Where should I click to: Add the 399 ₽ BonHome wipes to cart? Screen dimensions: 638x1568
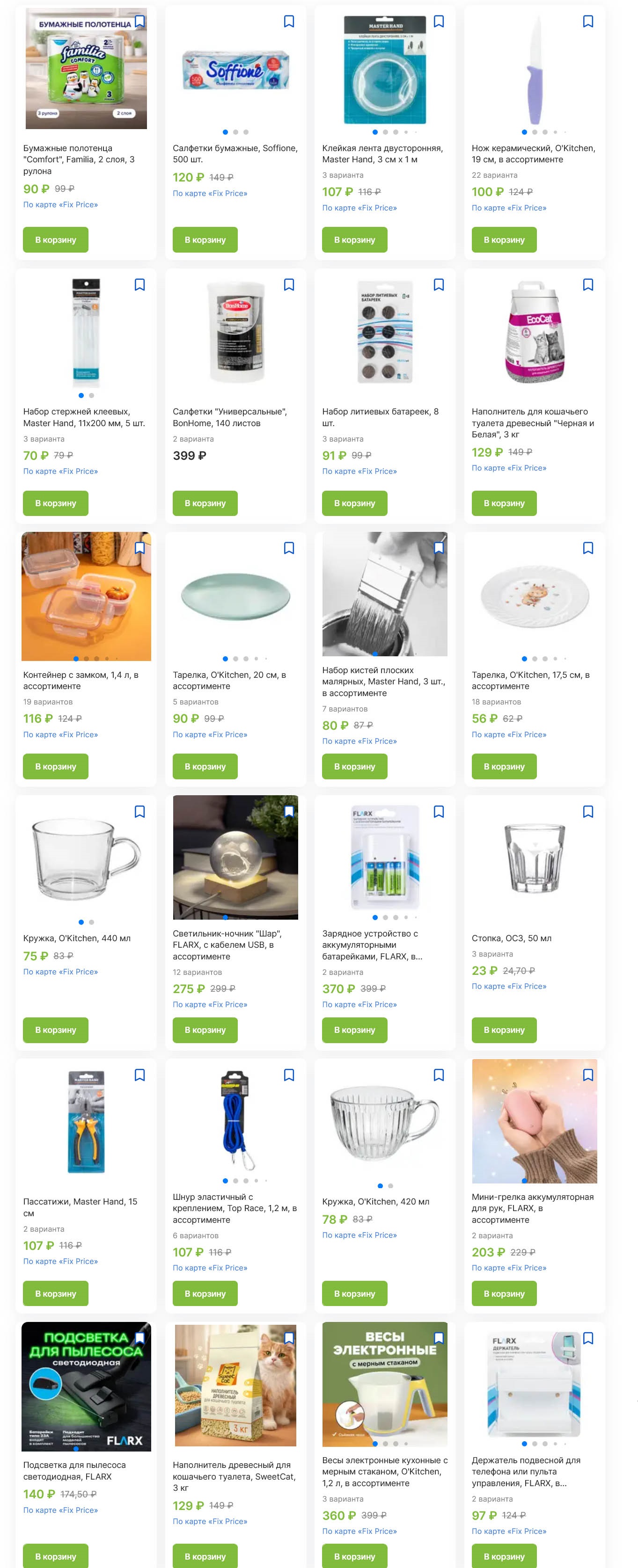[205, 503]
